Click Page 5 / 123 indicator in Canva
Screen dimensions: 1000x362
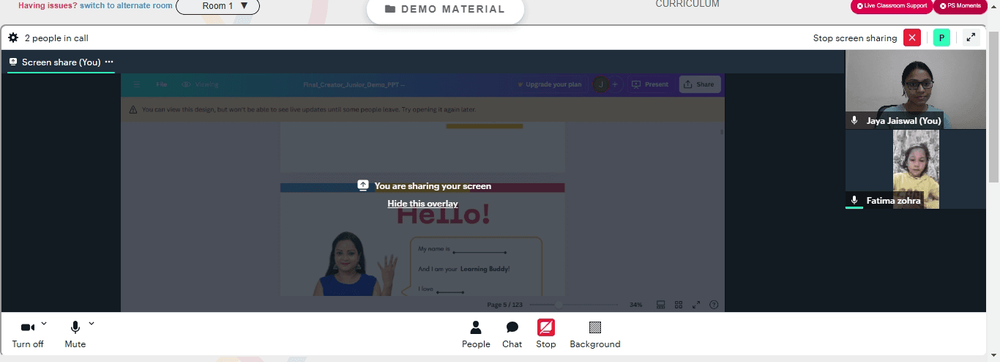click(x=504, y=305)
